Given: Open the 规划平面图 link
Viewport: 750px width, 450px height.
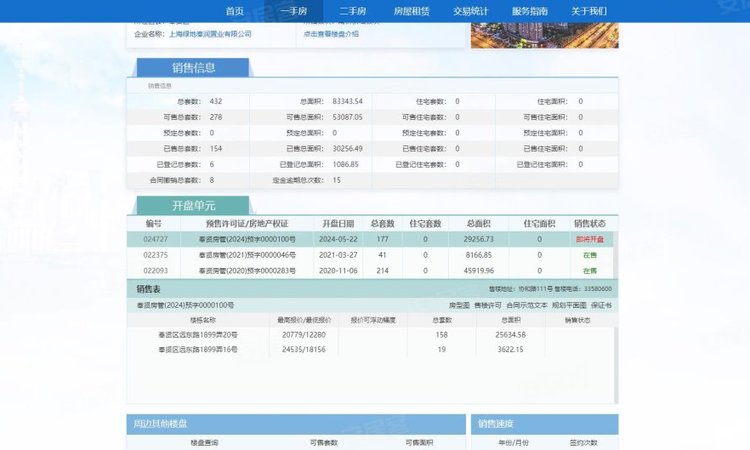Looking at the screenshot, I should click(x=569, y=305).
